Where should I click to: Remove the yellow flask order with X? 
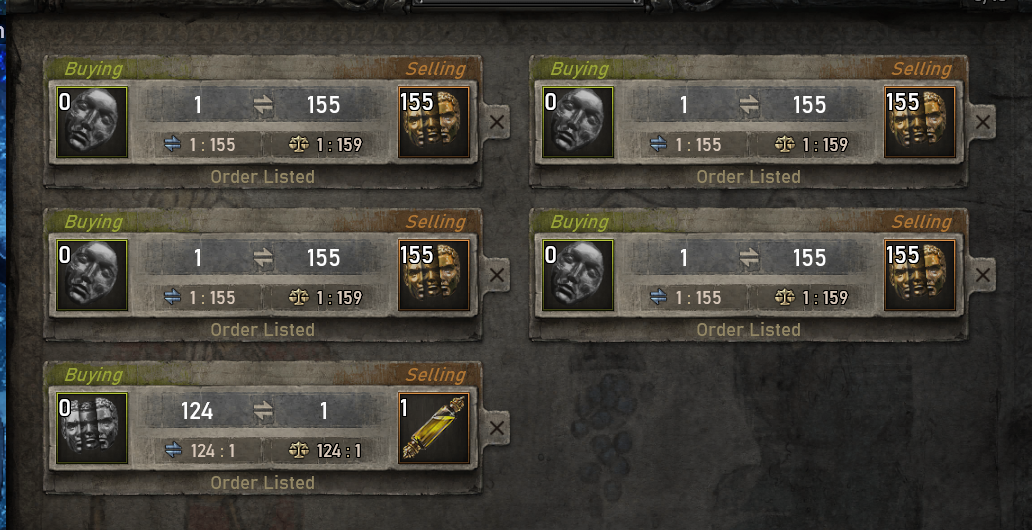pos(497,428)
